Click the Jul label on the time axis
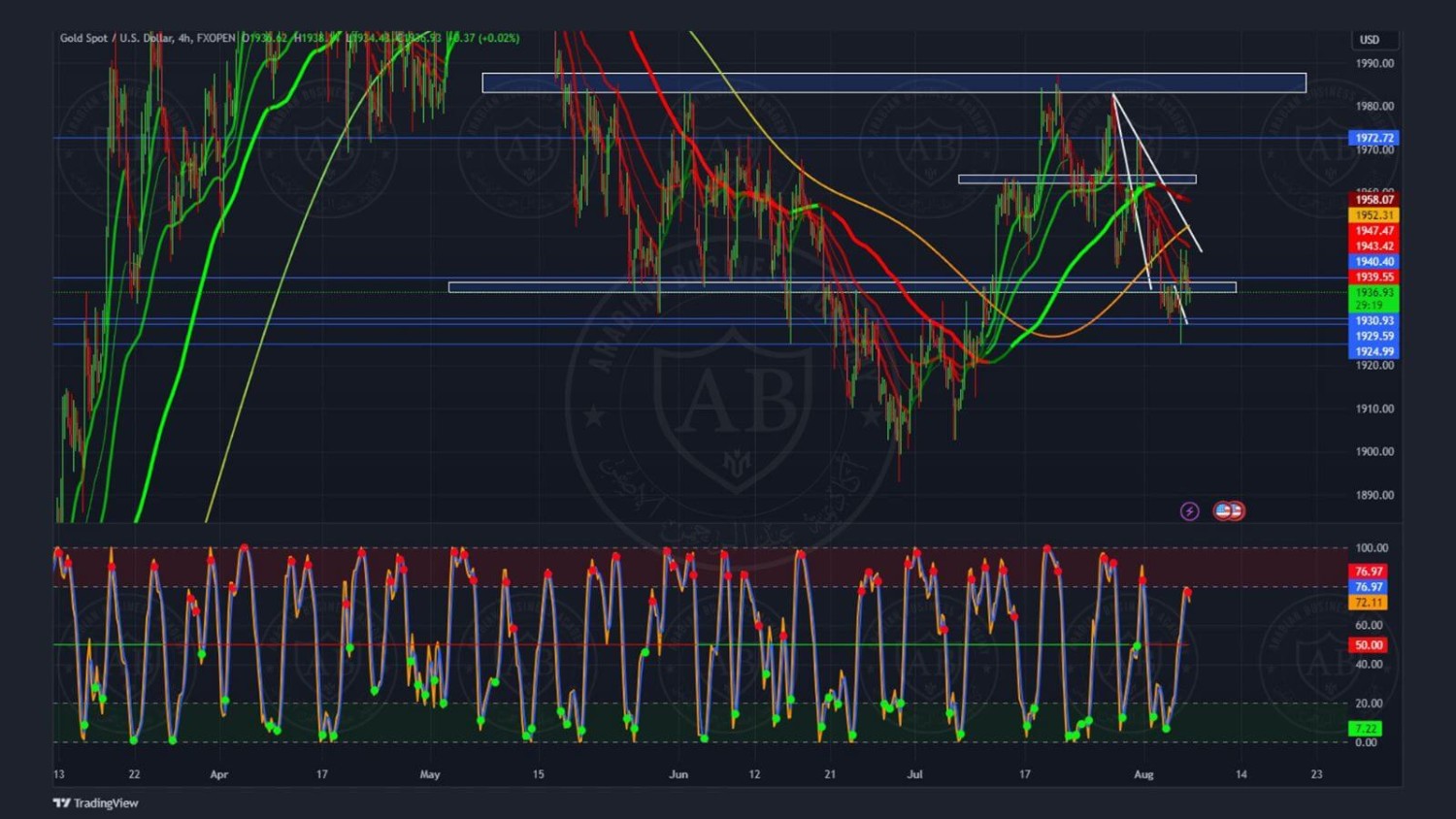The height and width of the screenshot is (819, 1456). click(914, 774)
